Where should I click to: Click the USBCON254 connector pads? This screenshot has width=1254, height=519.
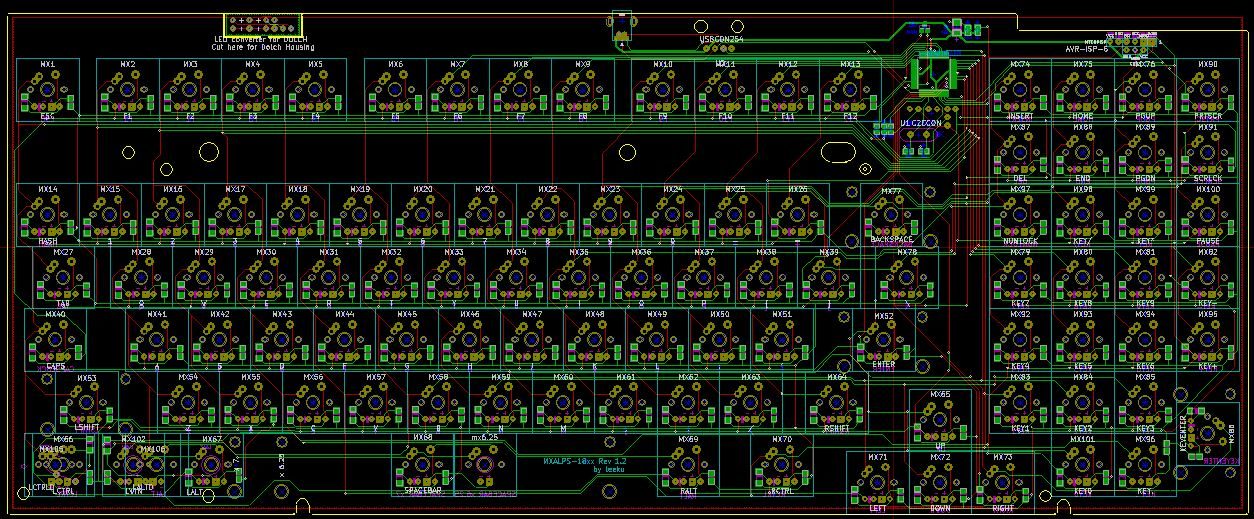(x=720, y=48)
